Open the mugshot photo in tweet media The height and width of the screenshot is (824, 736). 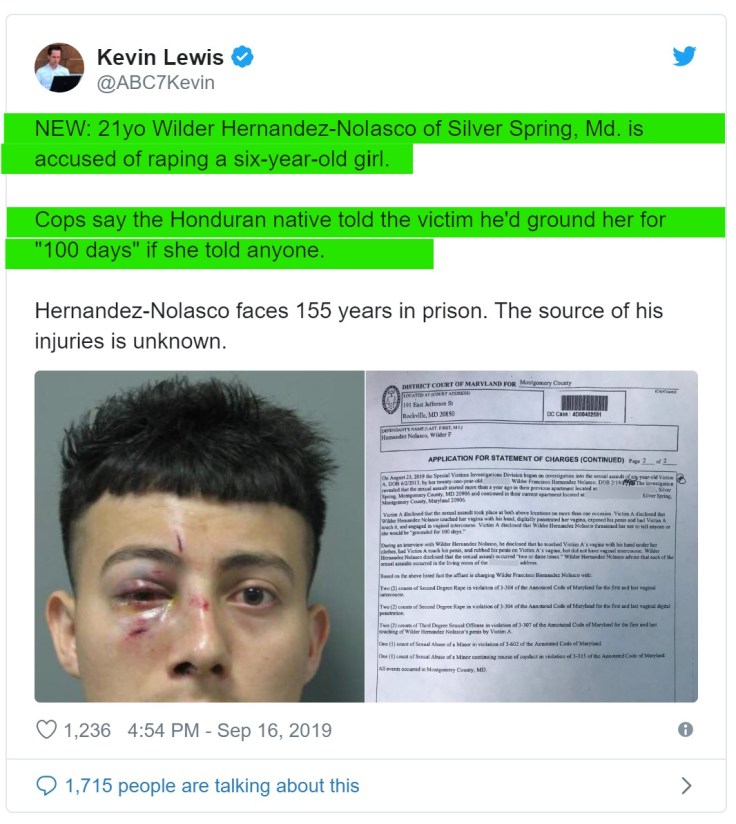coord(199,536)
